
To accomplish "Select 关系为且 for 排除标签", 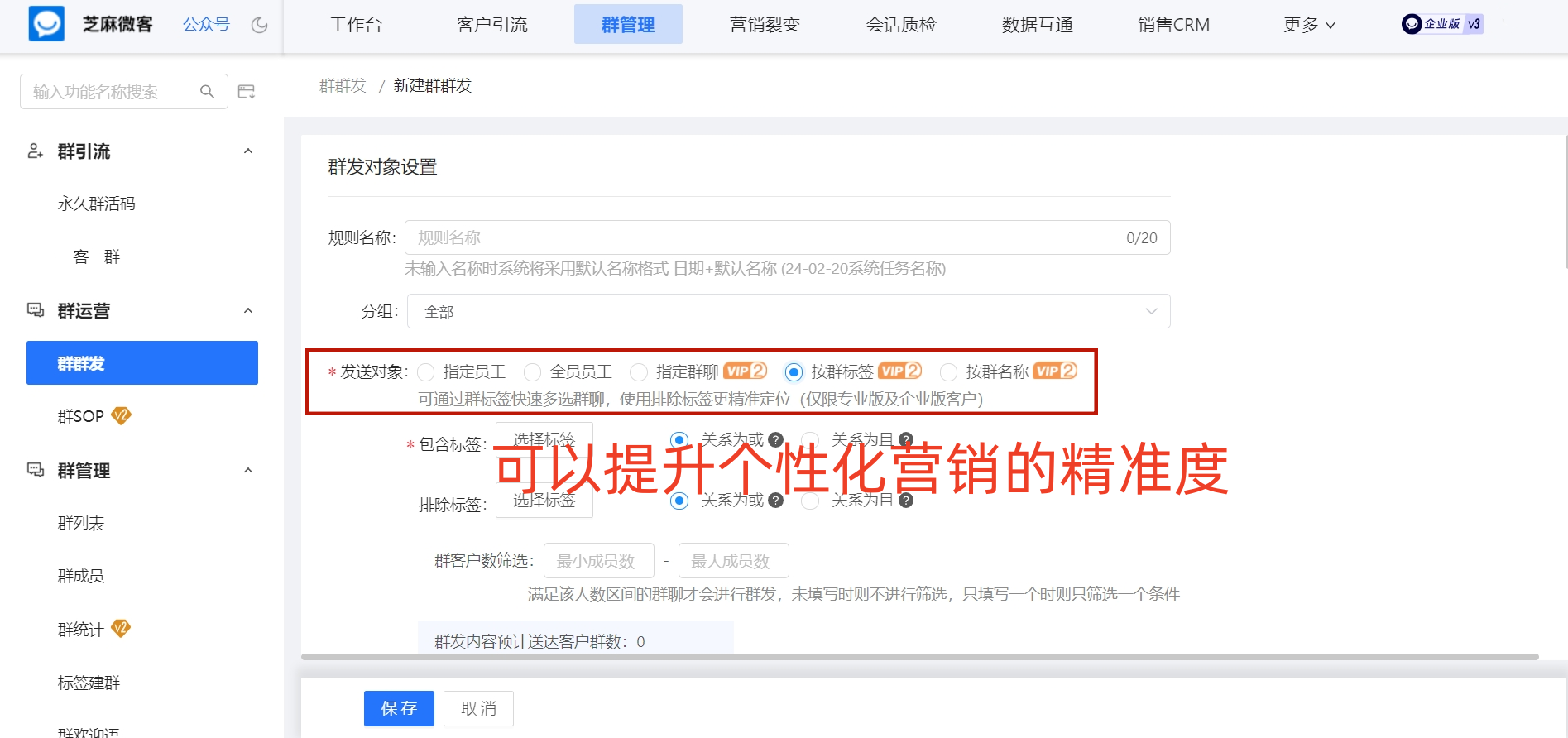I will [810, 501].
